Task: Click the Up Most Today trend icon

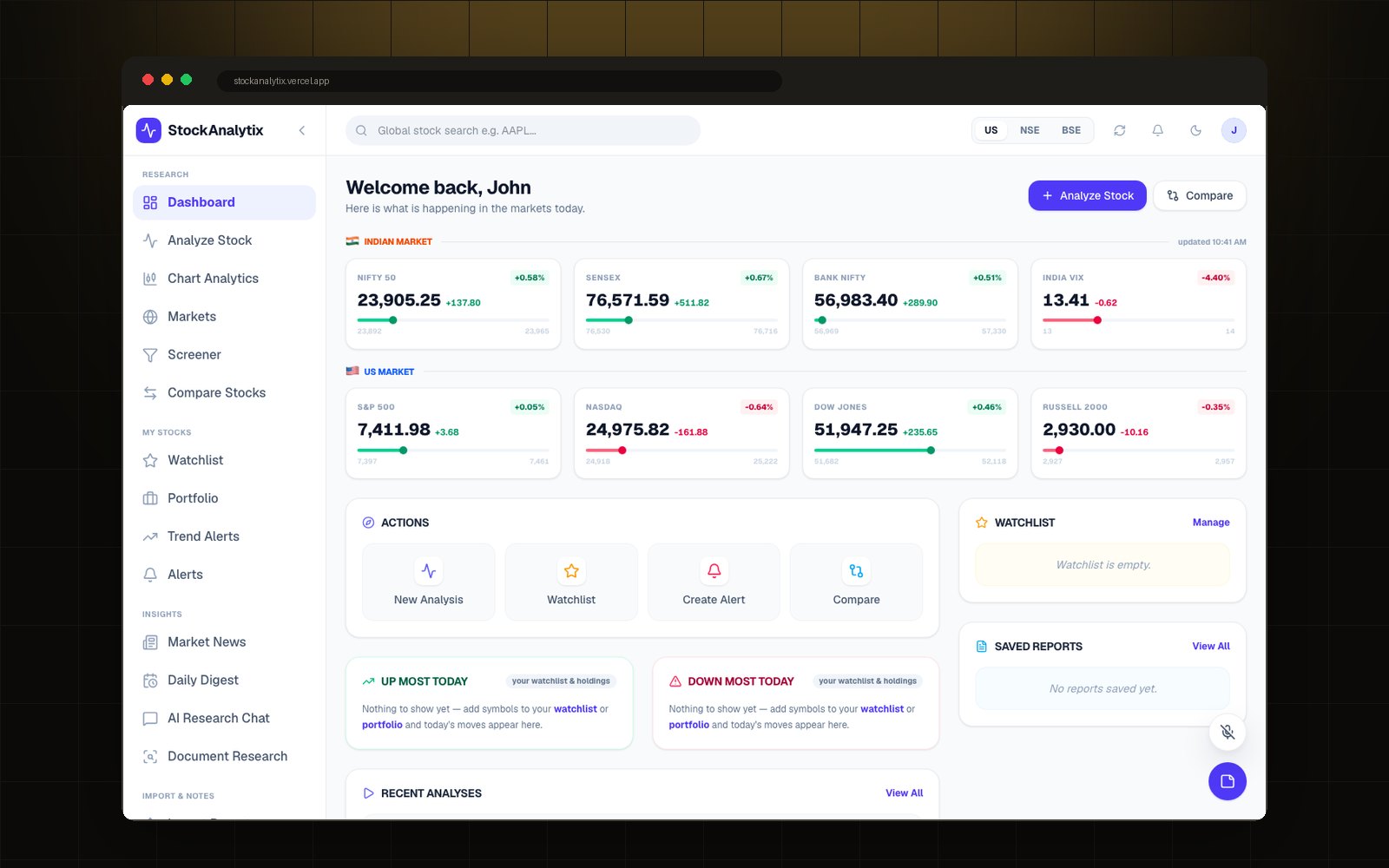Action: point(368,681)
